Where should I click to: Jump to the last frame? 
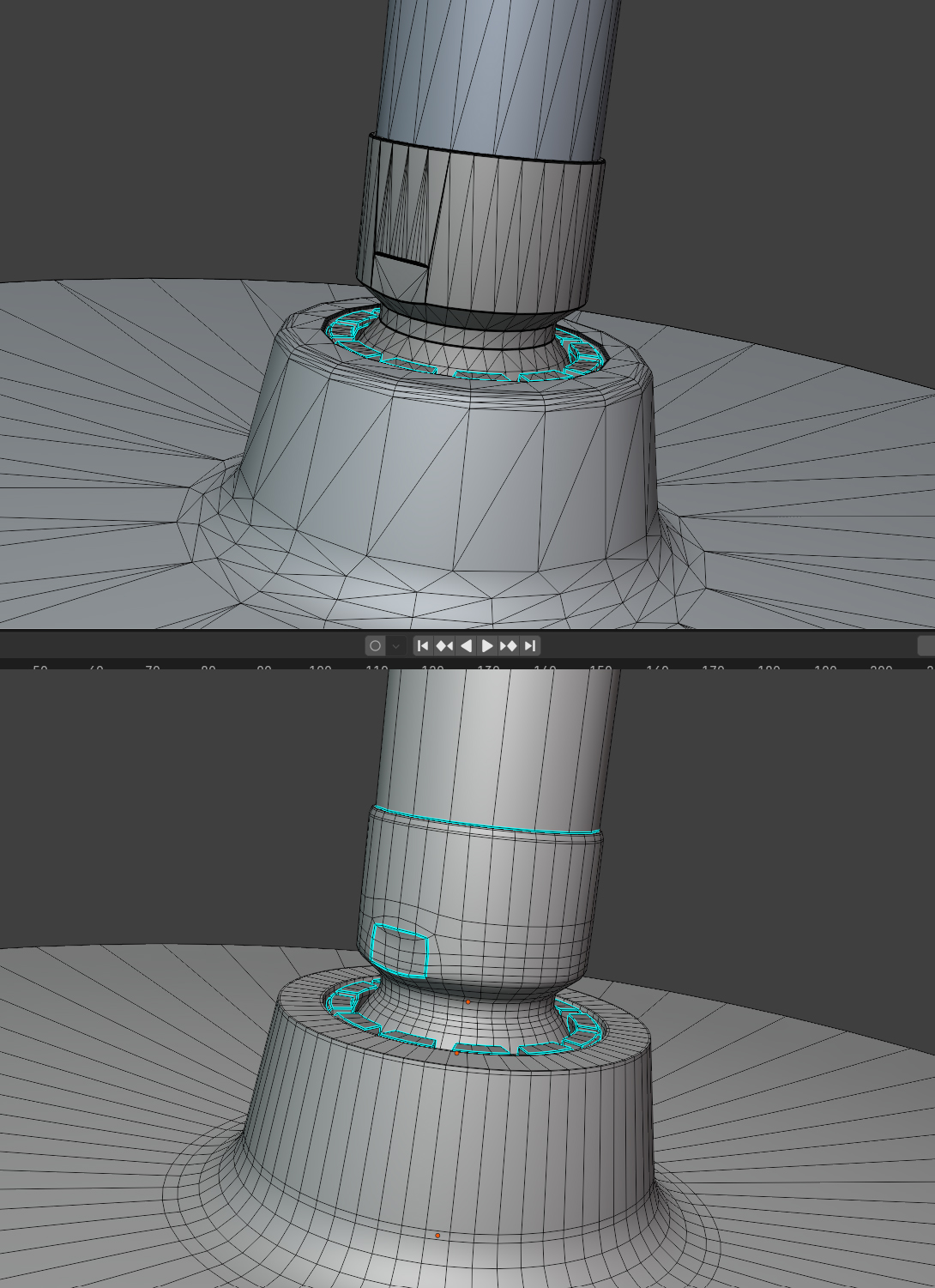click(x=530, y=645)
